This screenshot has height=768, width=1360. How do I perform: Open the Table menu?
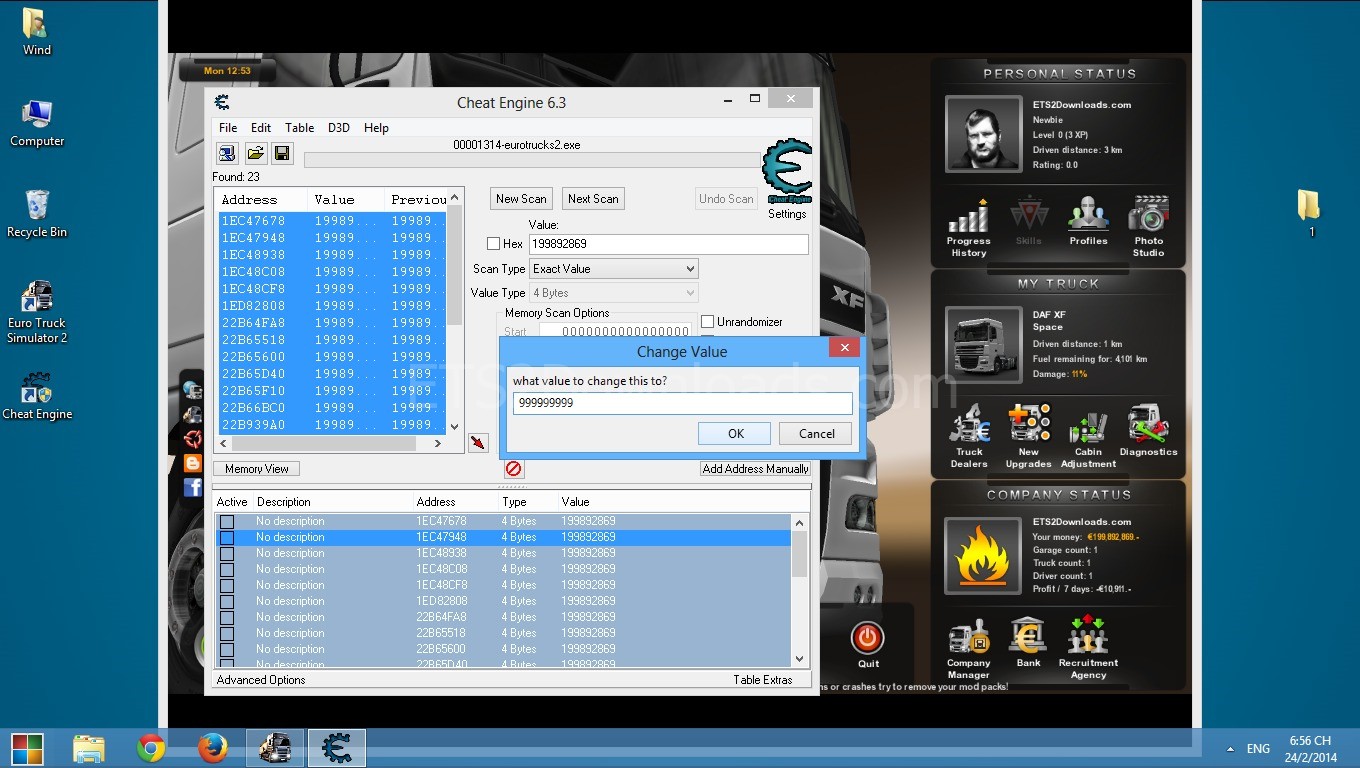tap(299, 128)
